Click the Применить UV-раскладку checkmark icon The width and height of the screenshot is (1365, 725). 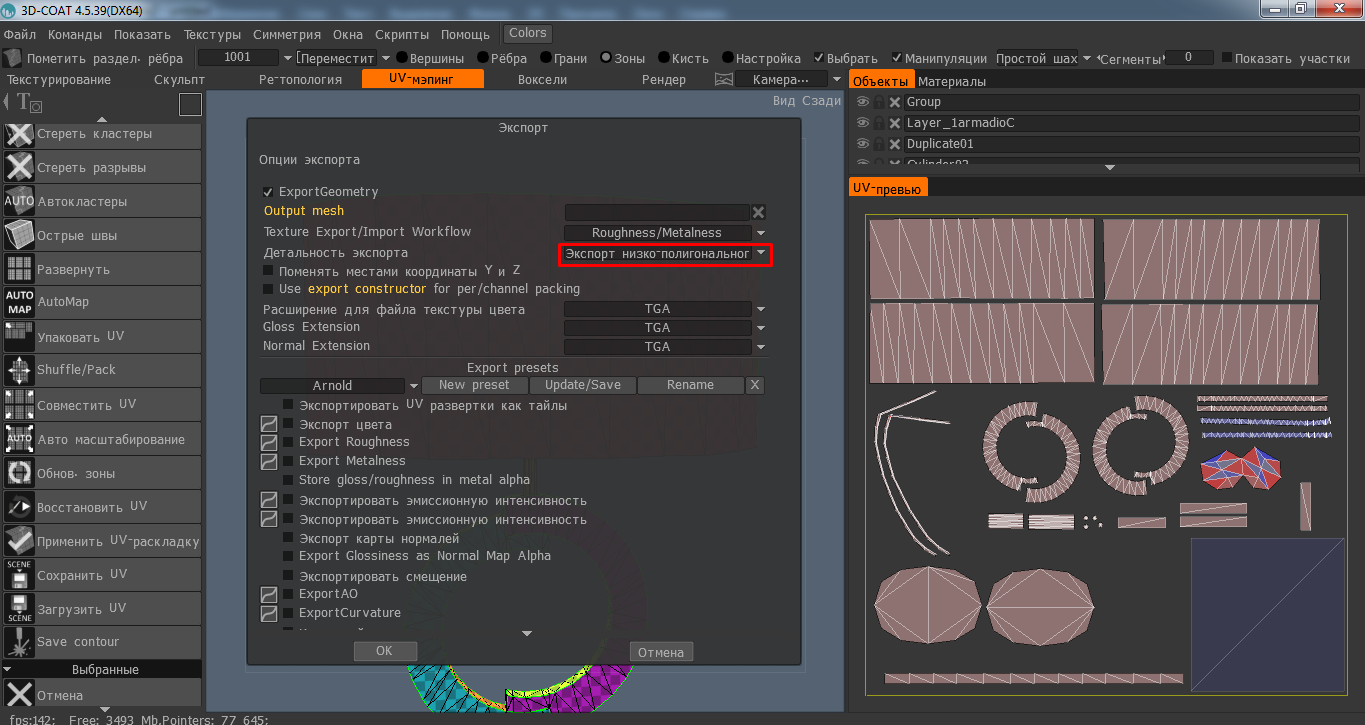pos(19,541)
